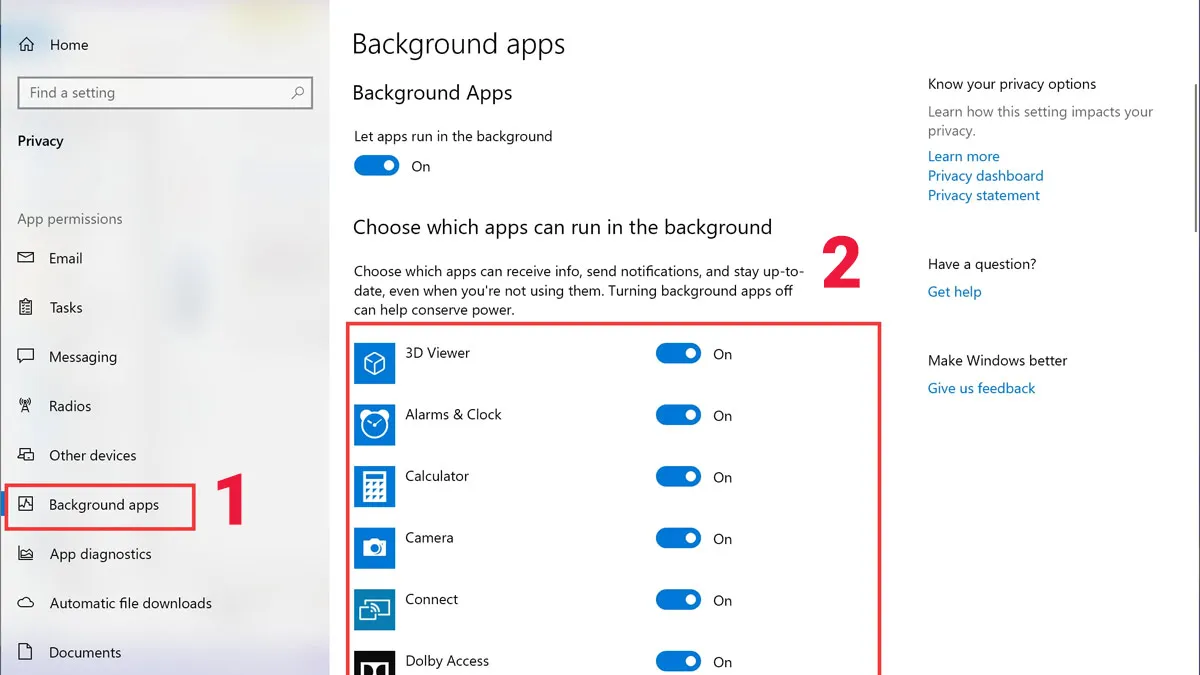Click the search magnifier icon
Viewport: 1200px width, 675px height.
click(297, 93)
